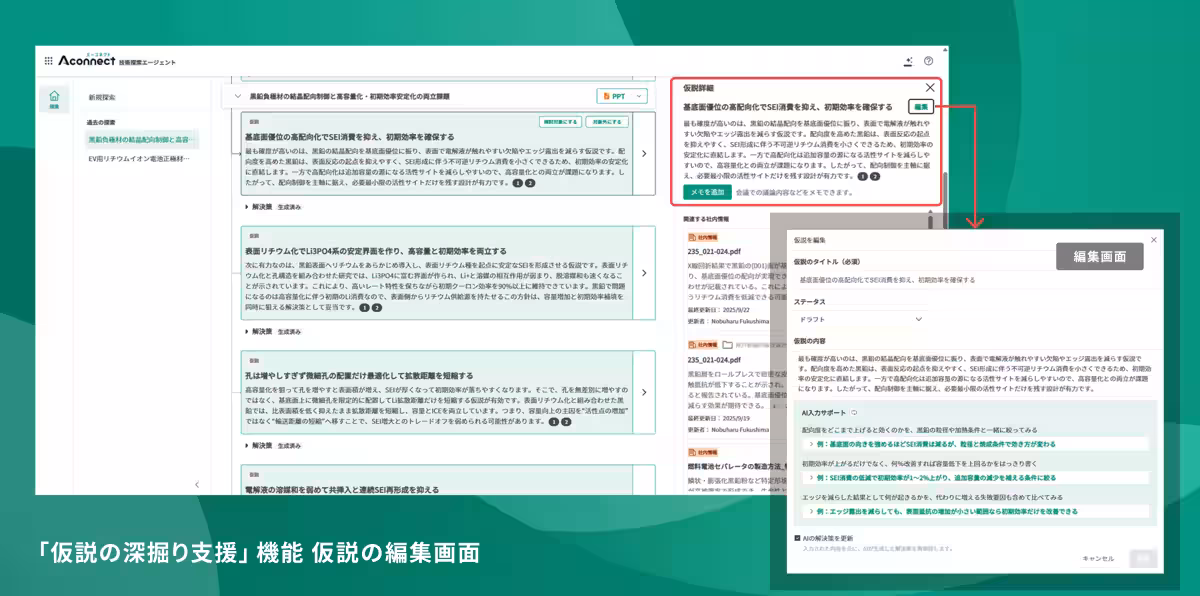This screenshot has height=596, width=1200.
Task: Click the 関連する社内情報 heading
Action: (x=708, y=219)
